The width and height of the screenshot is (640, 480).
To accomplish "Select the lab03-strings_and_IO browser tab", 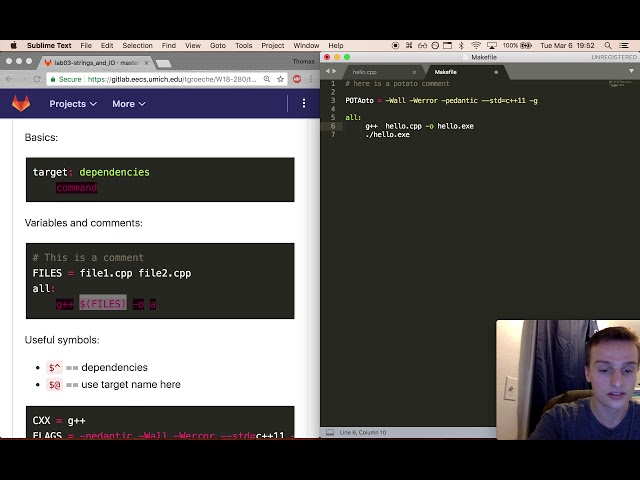I will coord(96,63).
